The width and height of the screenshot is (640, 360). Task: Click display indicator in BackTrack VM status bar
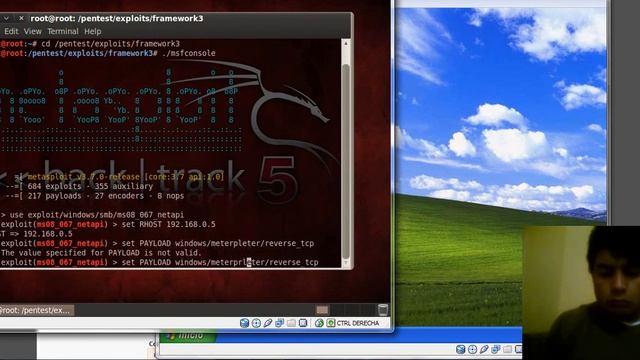(x=303, y=323)
